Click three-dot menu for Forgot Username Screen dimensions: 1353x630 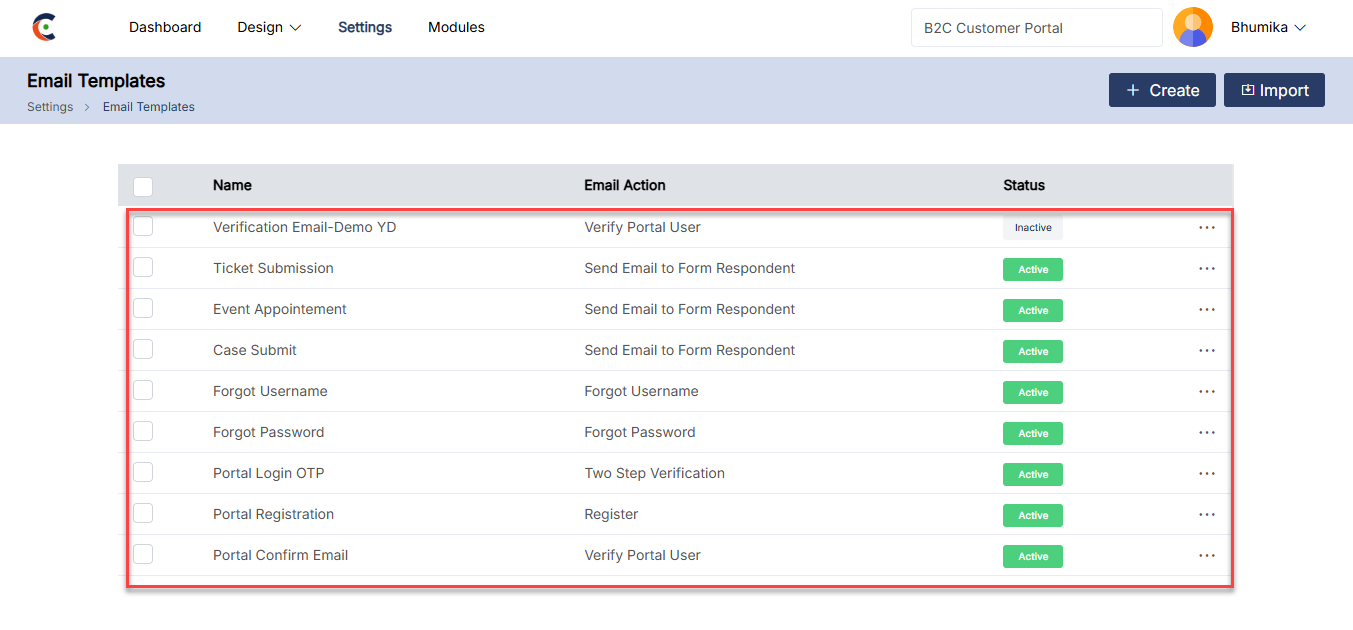pyautogui.click(x=1207, y=392)
